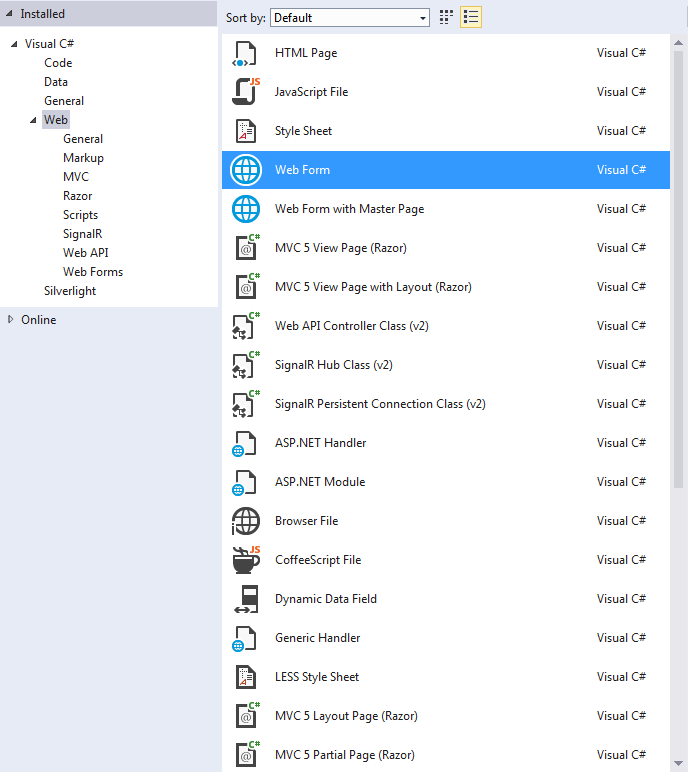Open the Sort by dropdown
The width and height of the screenshot is (688, 772).
(x=350, y=18)
